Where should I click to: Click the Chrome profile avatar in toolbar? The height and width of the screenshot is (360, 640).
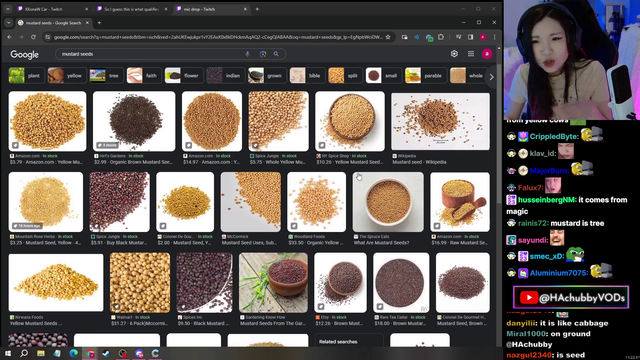483,37
